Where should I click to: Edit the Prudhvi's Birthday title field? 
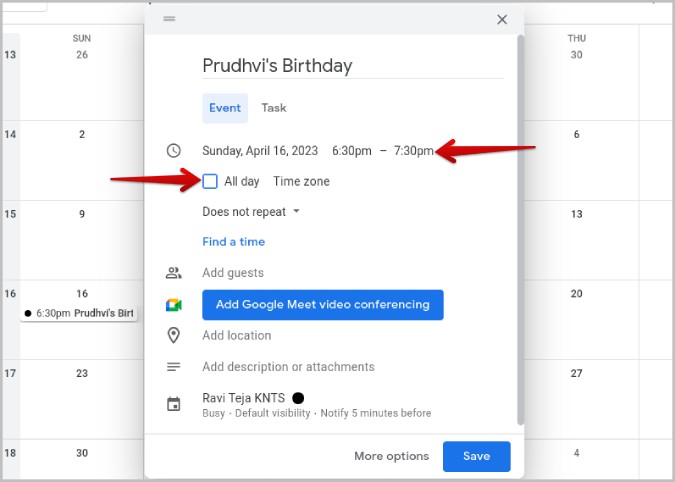[x=353, y=66]
